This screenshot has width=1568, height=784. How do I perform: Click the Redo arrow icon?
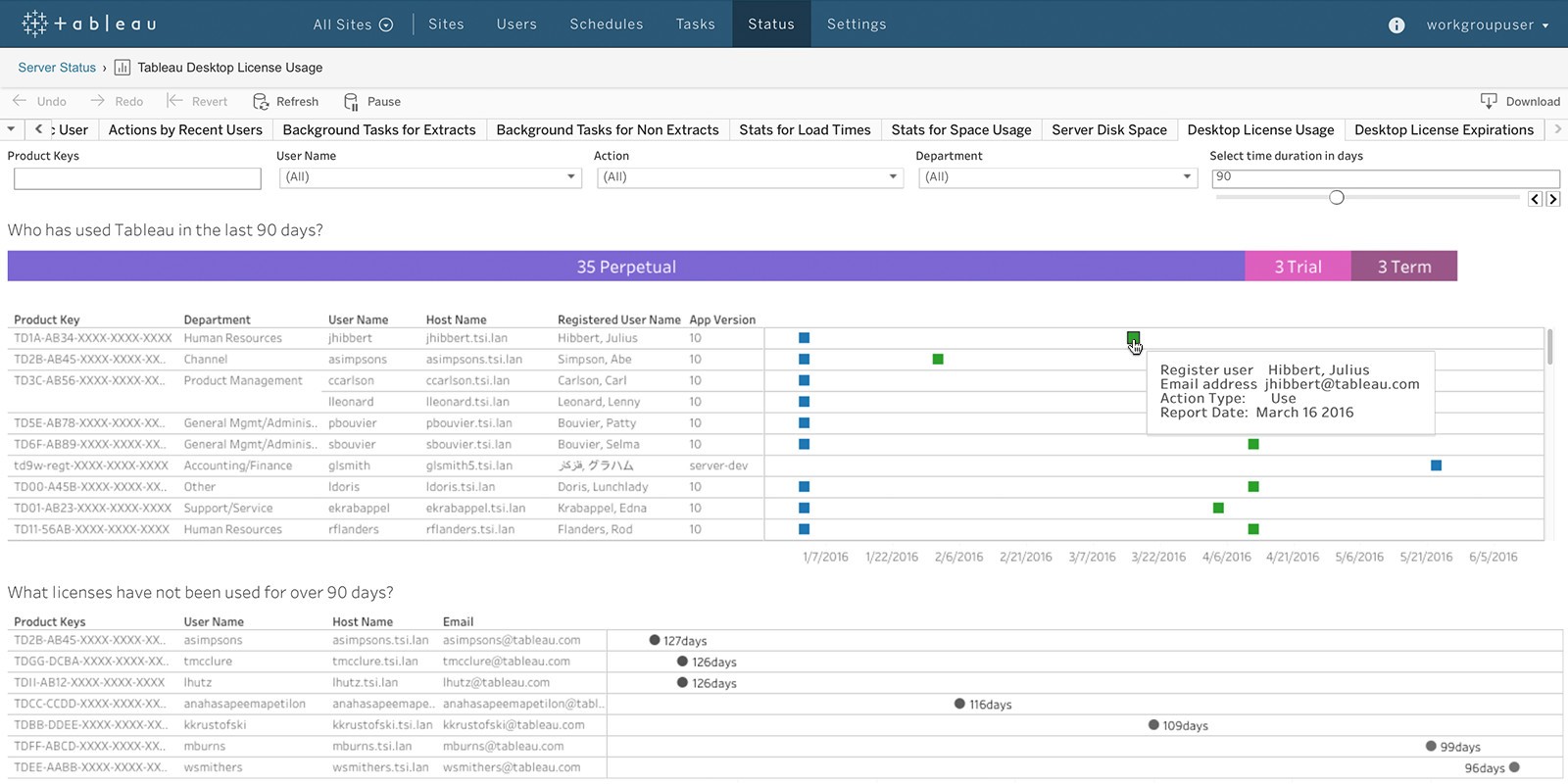click(98, 101)
